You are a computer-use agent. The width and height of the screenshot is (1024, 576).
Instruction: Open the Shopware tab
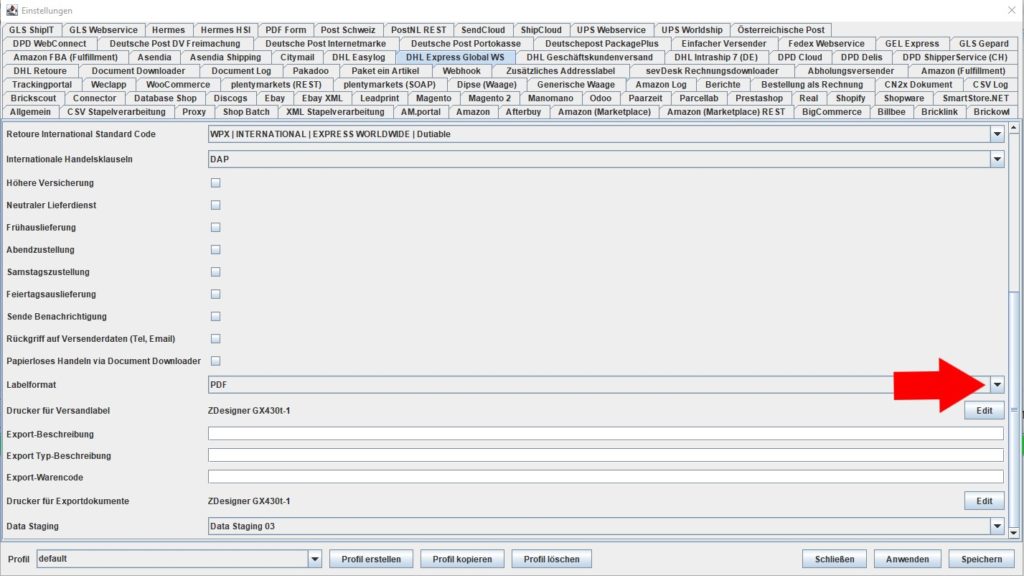[x=904, y=98]
